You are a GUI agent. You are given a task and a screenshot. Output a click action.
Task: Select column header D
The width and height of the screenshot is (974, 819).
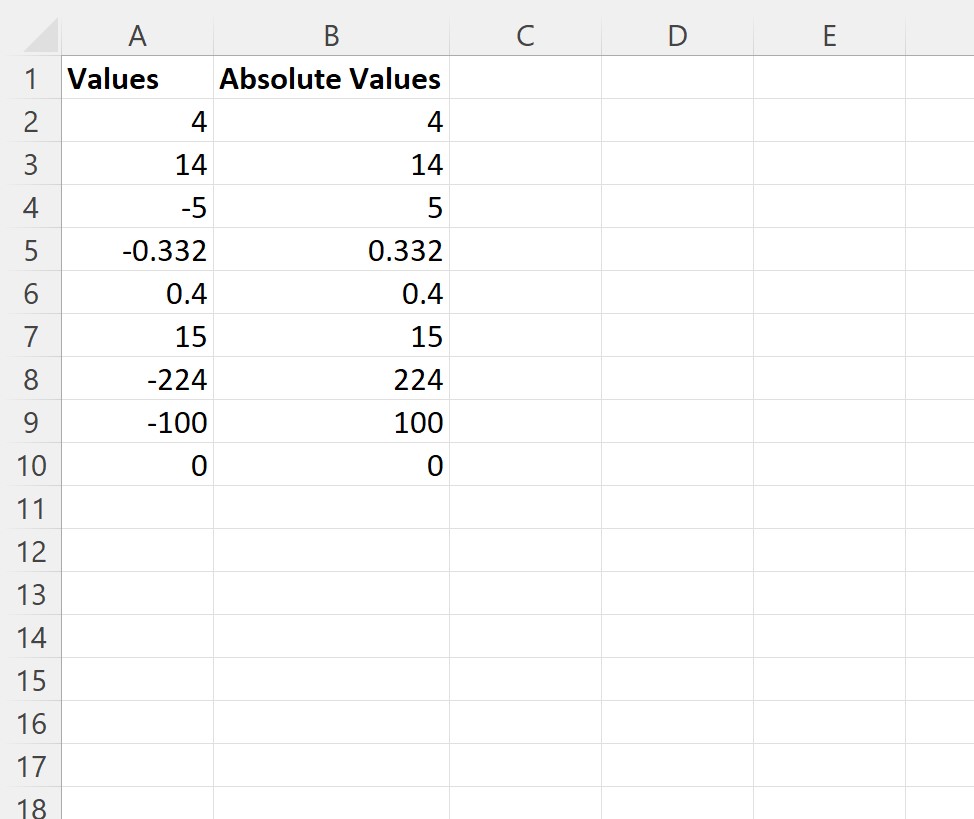pyautogui.click(x=678, y=35)
